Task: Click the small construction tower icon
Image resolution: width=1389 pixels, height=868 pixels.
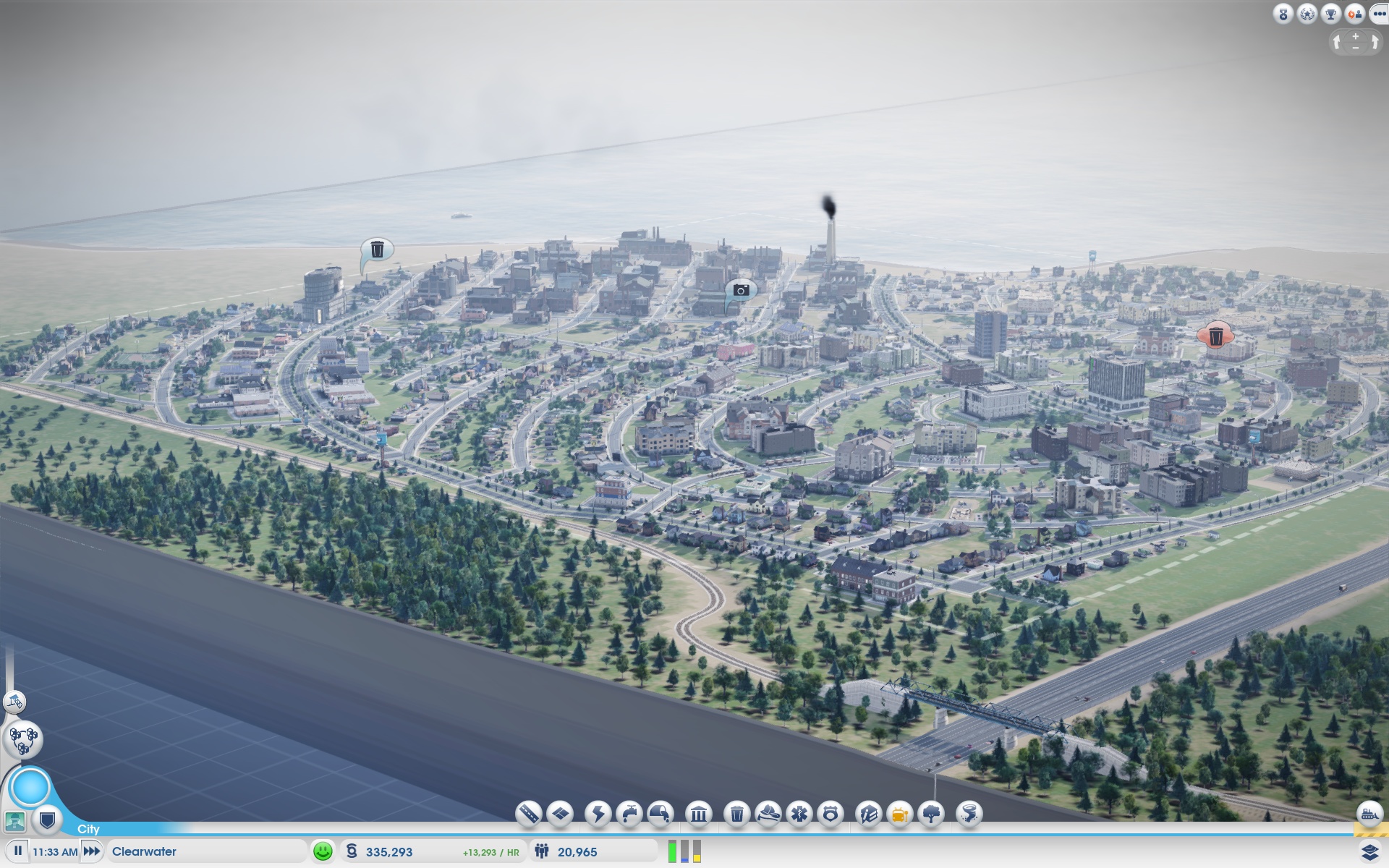Action: [15, 701]
